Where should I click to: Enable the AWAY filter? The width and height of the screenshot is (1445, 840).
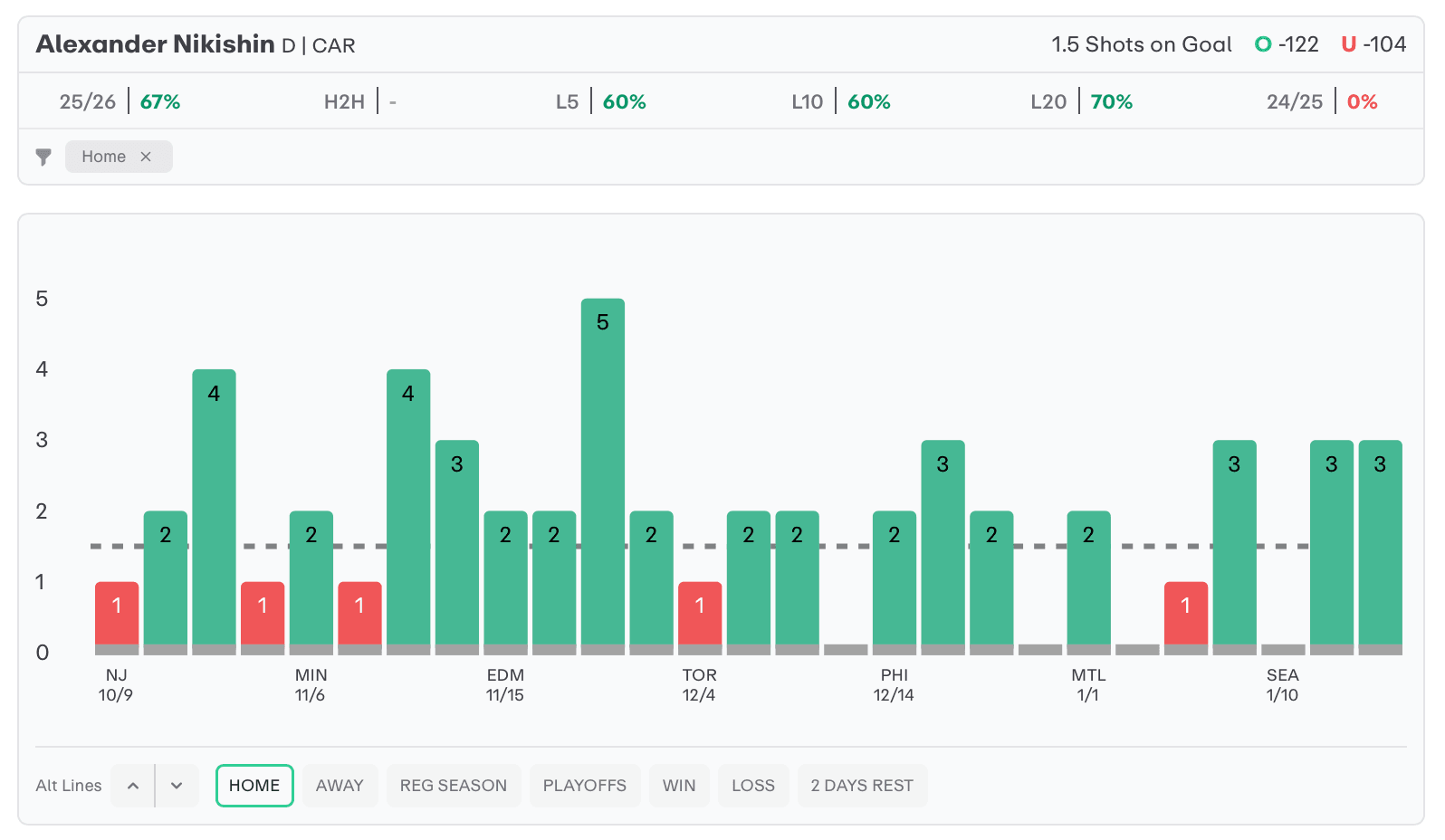340,786
